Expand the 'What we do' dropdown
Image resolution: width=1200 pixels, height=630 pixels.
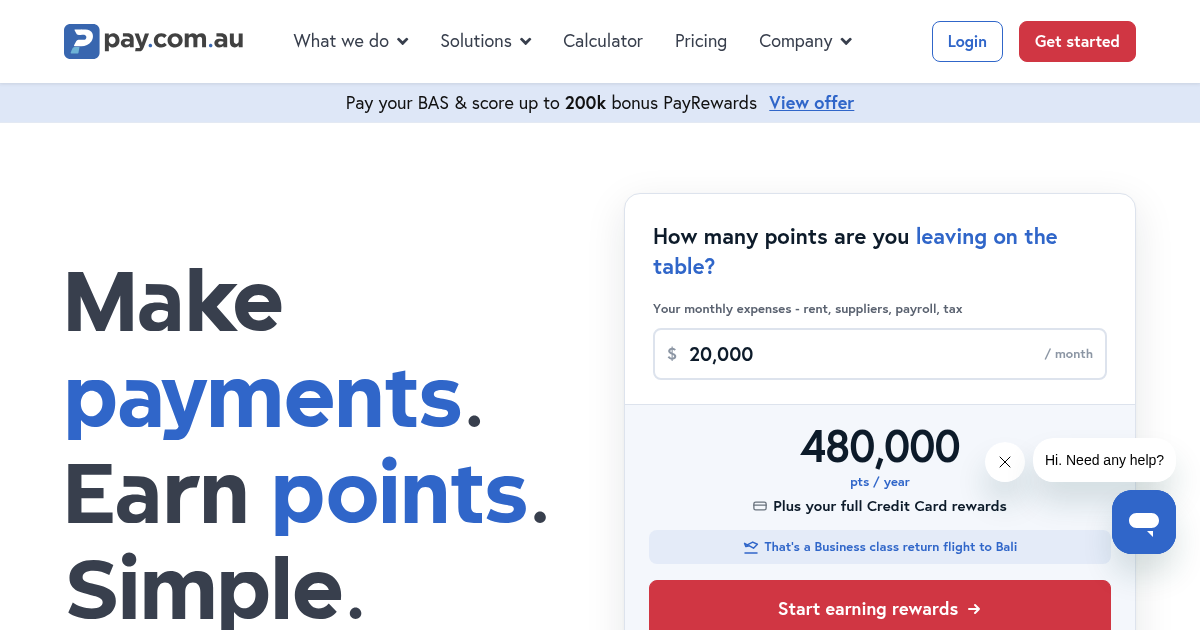(x=350, y=41)
